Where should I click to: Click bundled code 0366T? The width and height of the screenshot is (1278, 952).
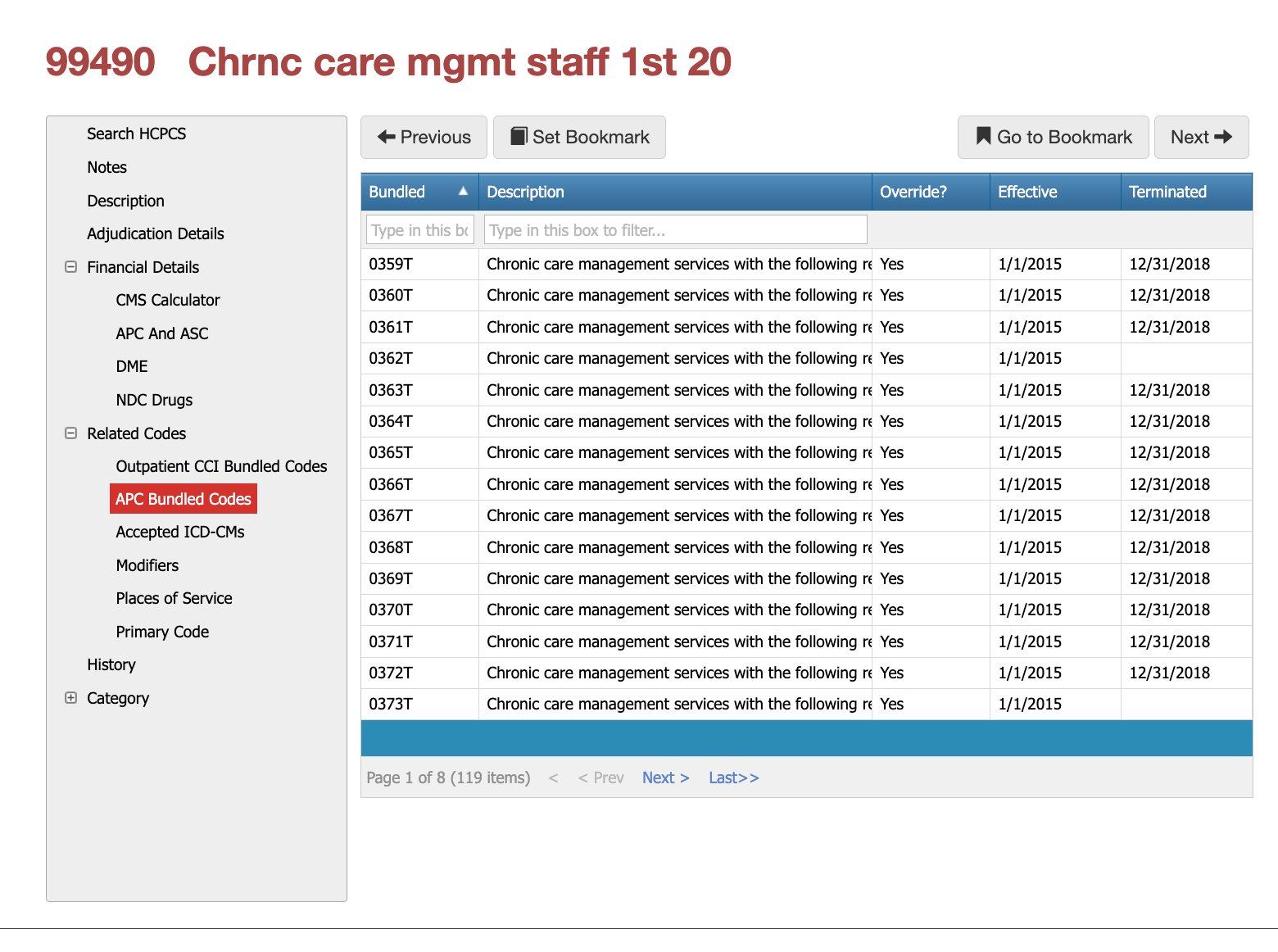[391, 484]
